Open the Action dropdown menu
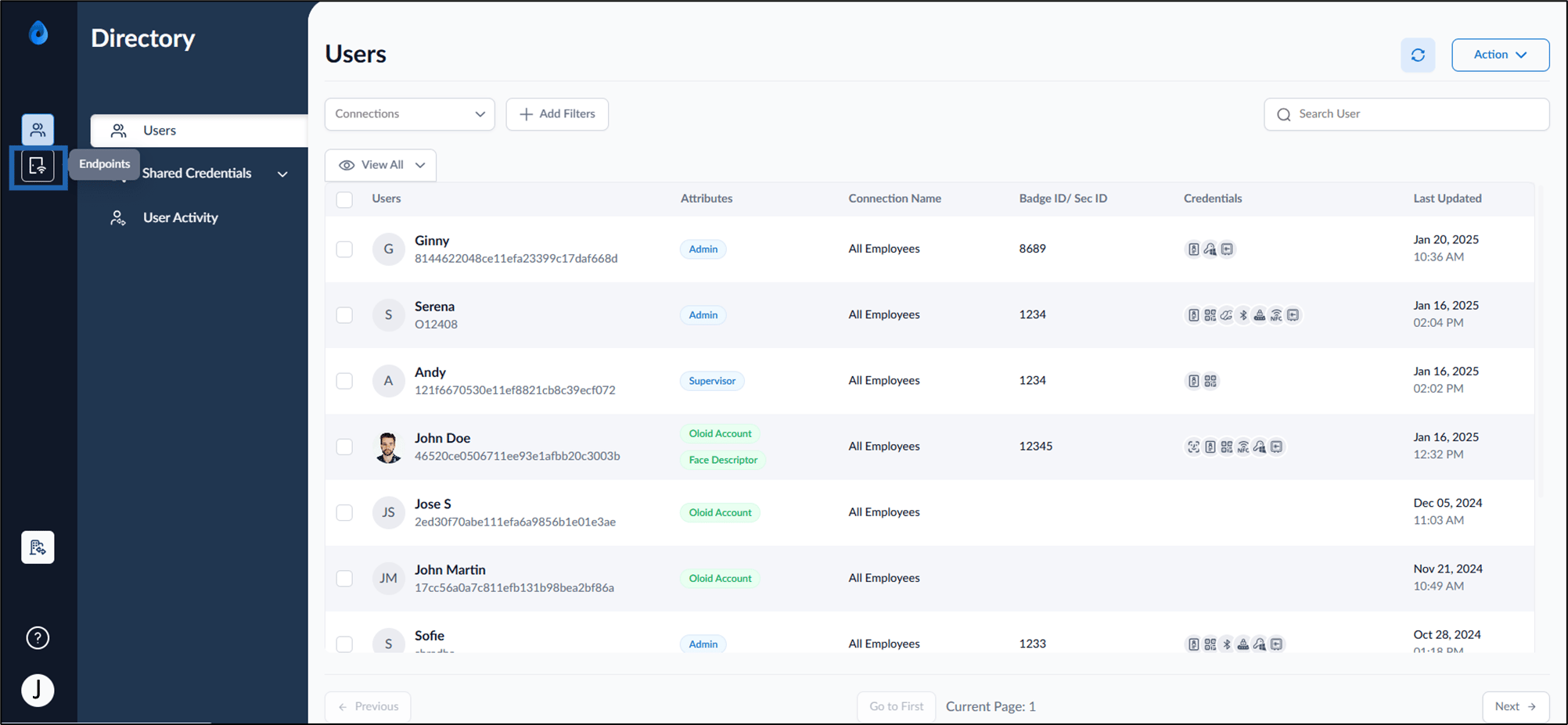Image resolution: width=1568 pixels, height=725 pixels. click(1500, 55)
